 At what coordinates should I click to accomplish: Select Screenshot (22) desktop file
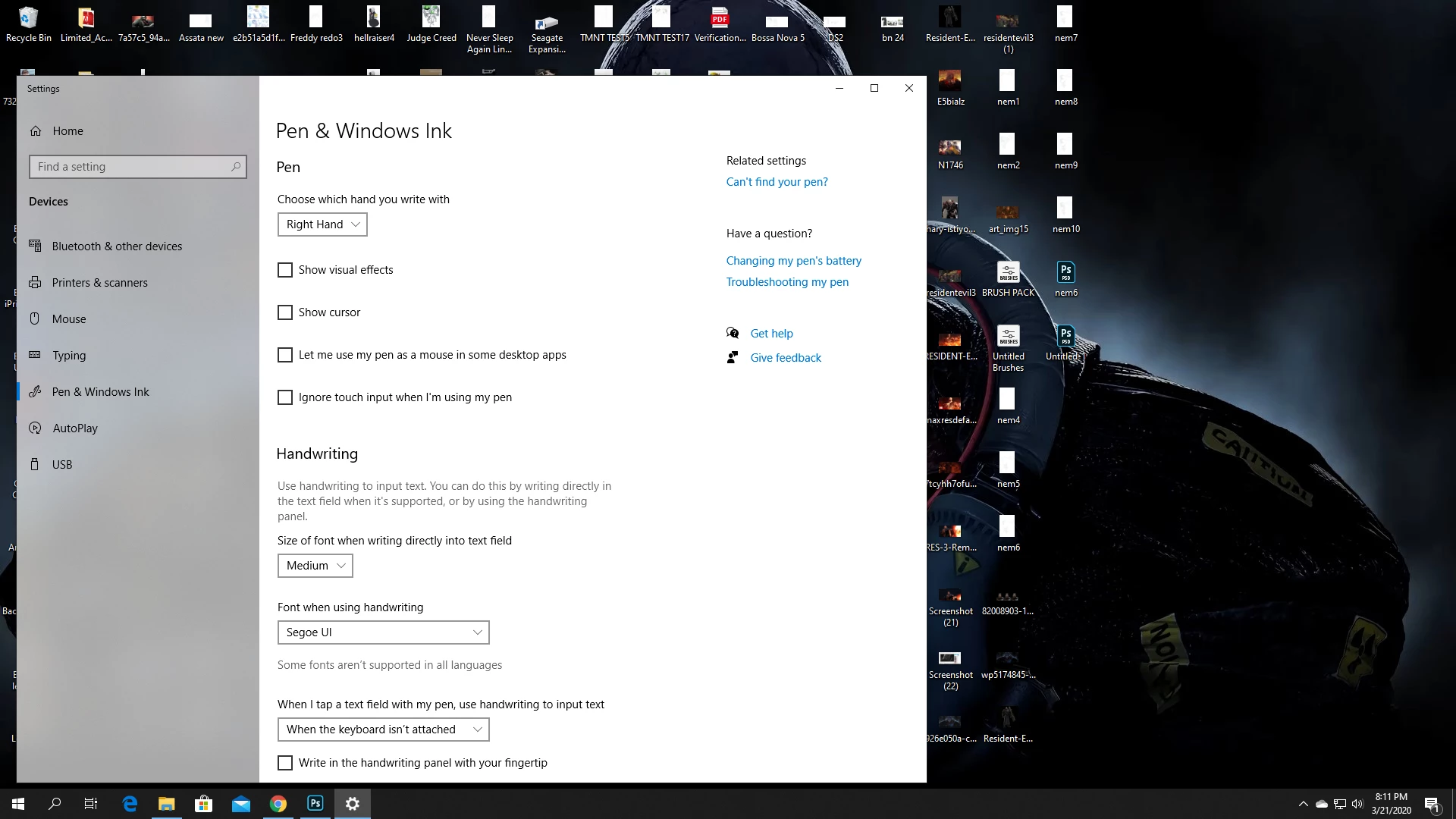click(x=950, y=672)
